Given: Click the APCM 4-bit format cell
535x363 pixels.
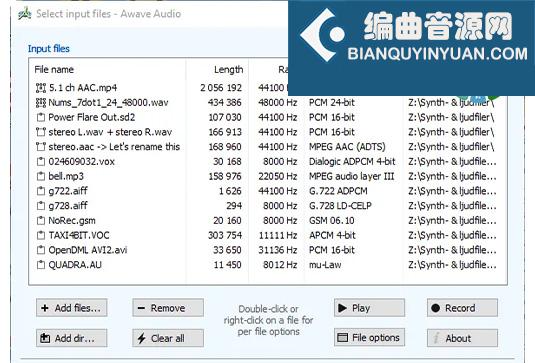Looking at the screenshot, I should coord(332,235).
